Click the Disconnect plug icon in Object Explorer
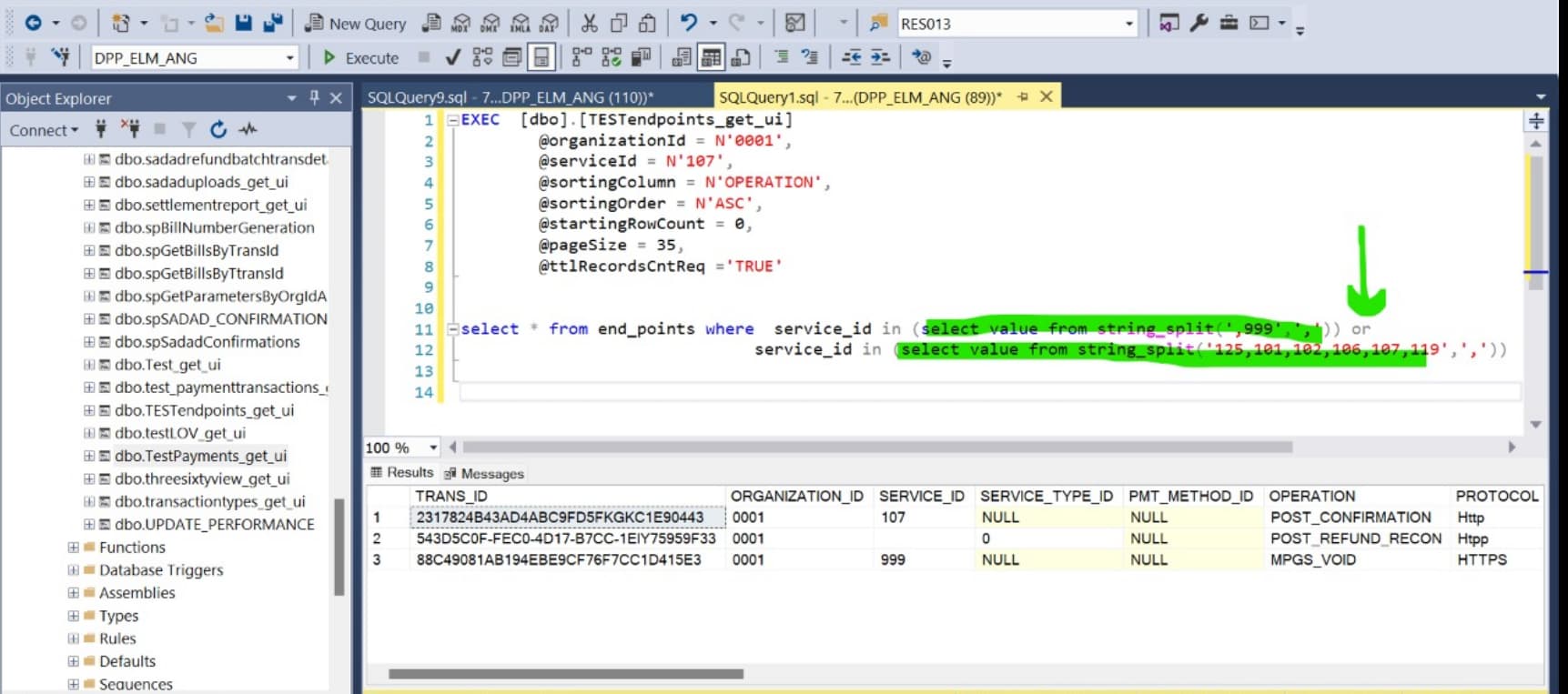Image resolution: width=1568 pixels, height=694 pixels. click(131, 130)
